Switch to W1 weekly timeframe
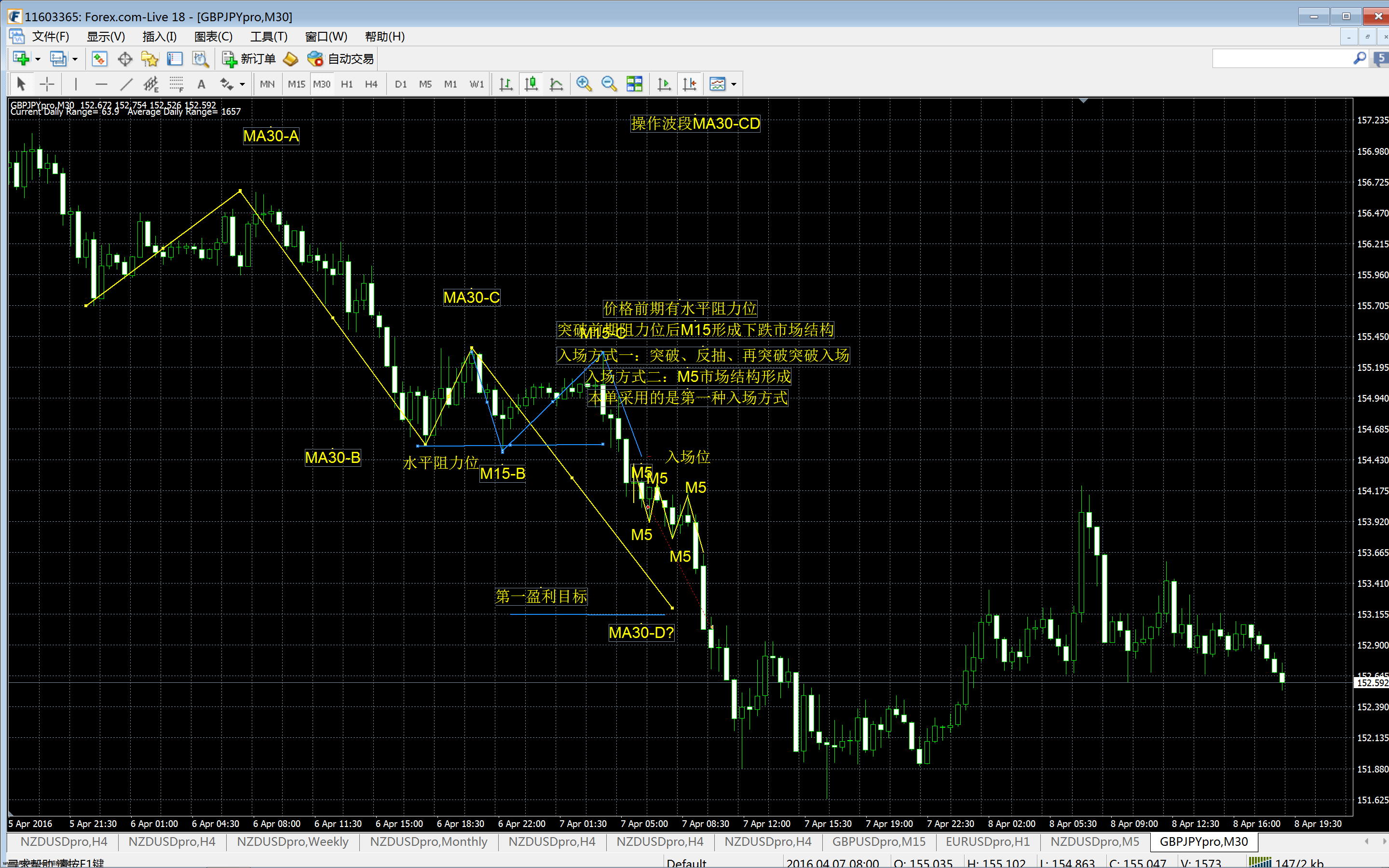The image size is (1389, 868). click(x=477, y=84)
